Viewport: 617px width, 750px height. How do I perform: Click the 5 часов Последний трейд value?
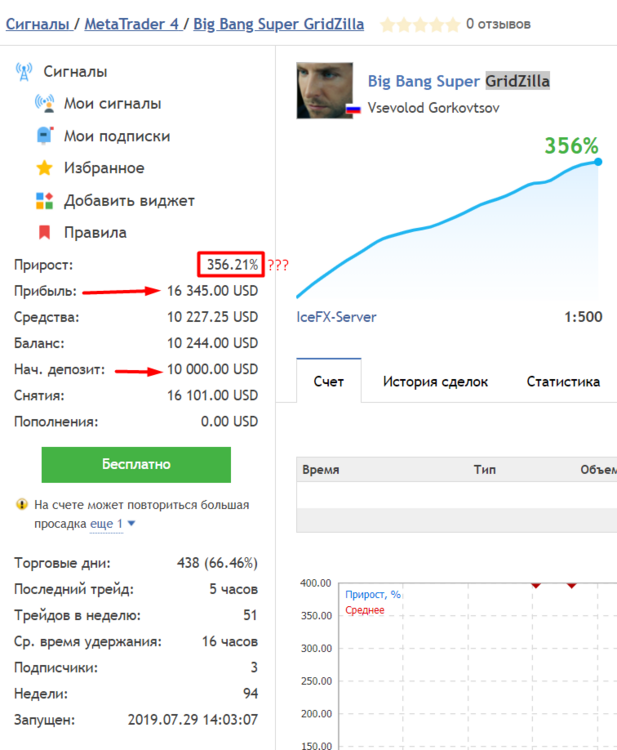233,589
